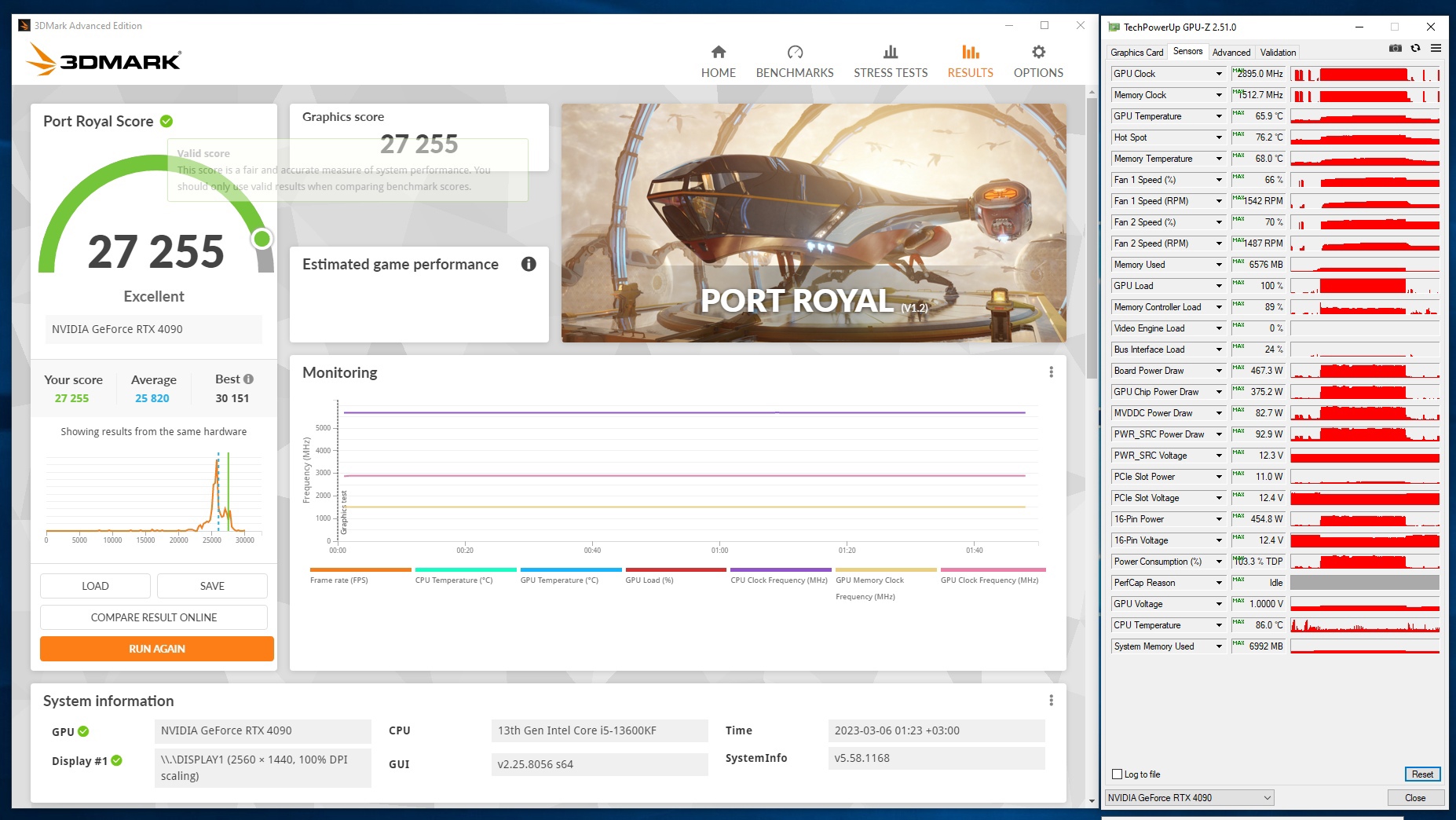Viewport: 1456px width, 820px height.
Task: Switch to the Graphics Card tab in GPU-Z
Action: [1136, 53]
